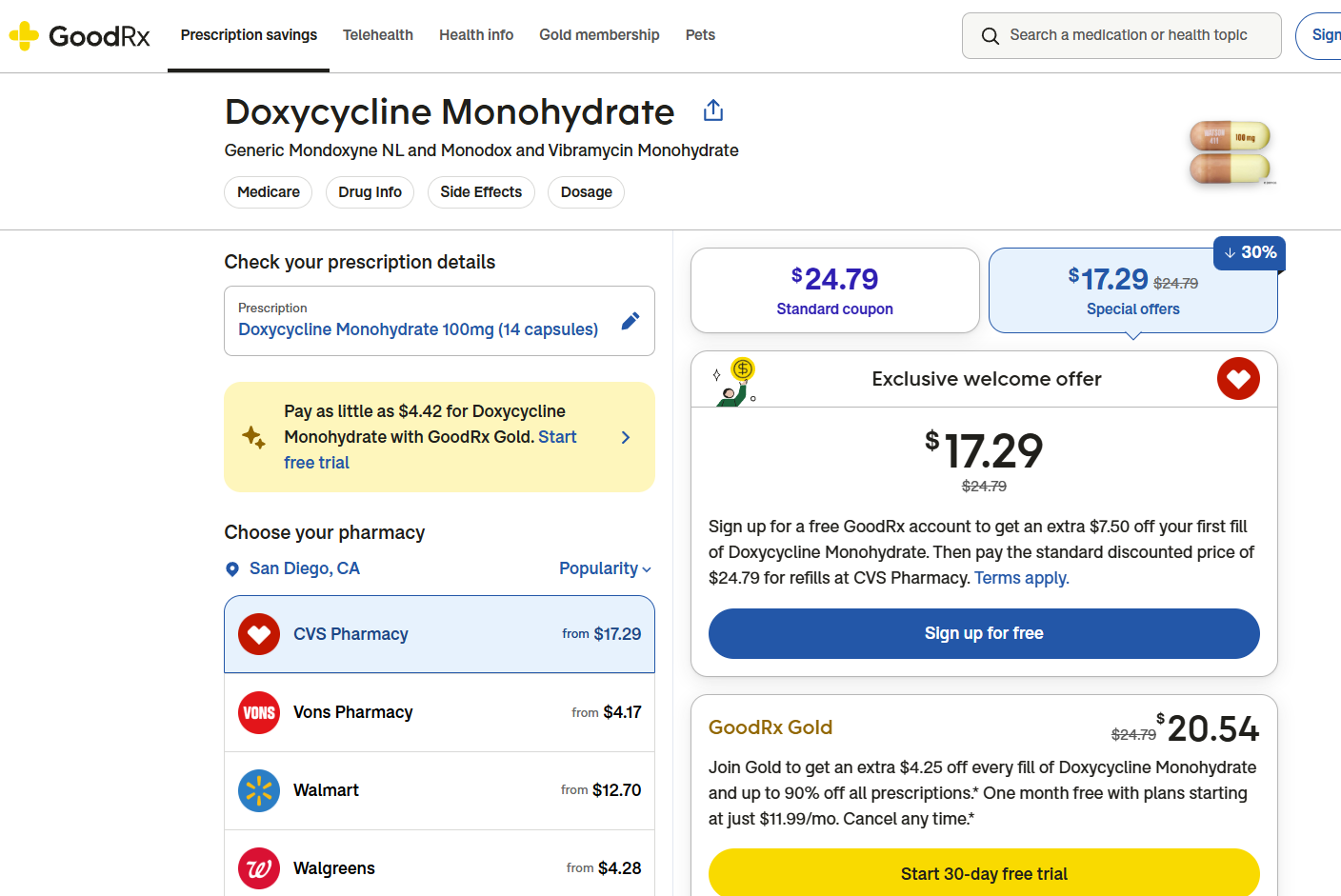Select the CVS Pharmacy row

click(x=439, y=634)
